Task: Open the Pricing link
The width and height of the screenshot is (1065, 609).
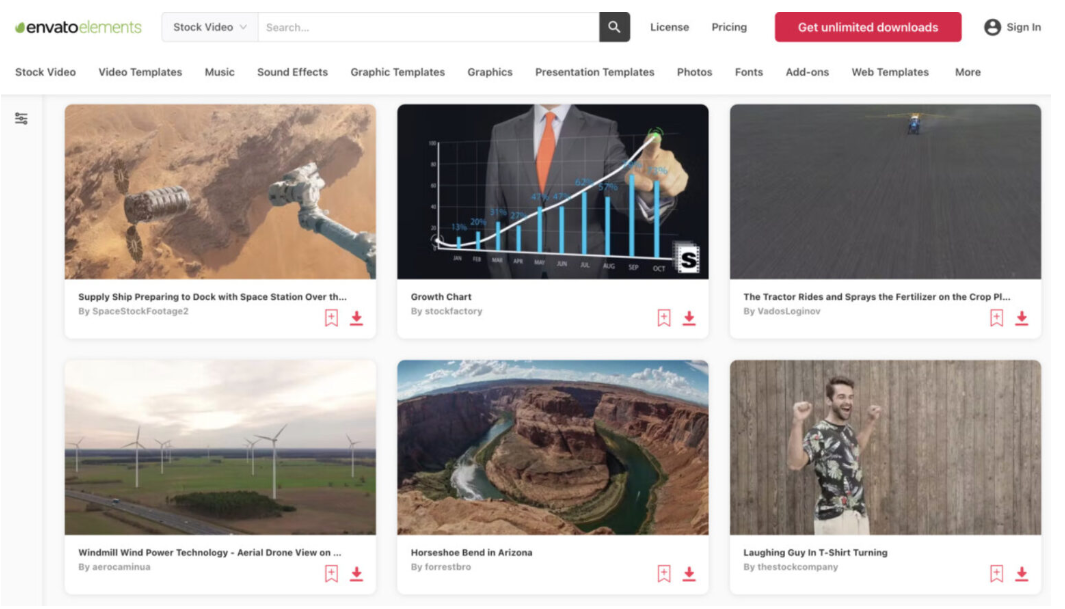Action: (729, 27)
